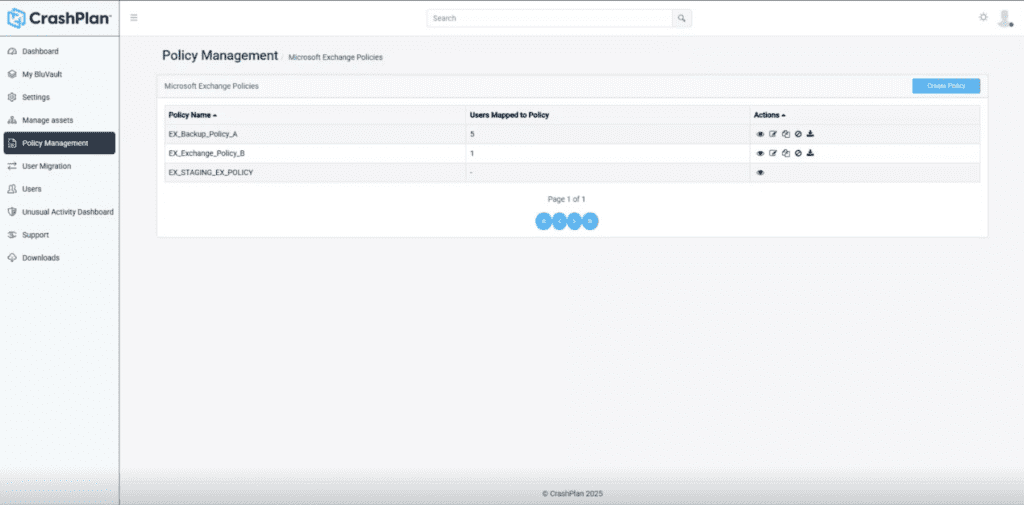This screenshot has height=505, width=1024.
Task: Edit the EX_Backup_Policy_A policy
Action: point(773,134)
